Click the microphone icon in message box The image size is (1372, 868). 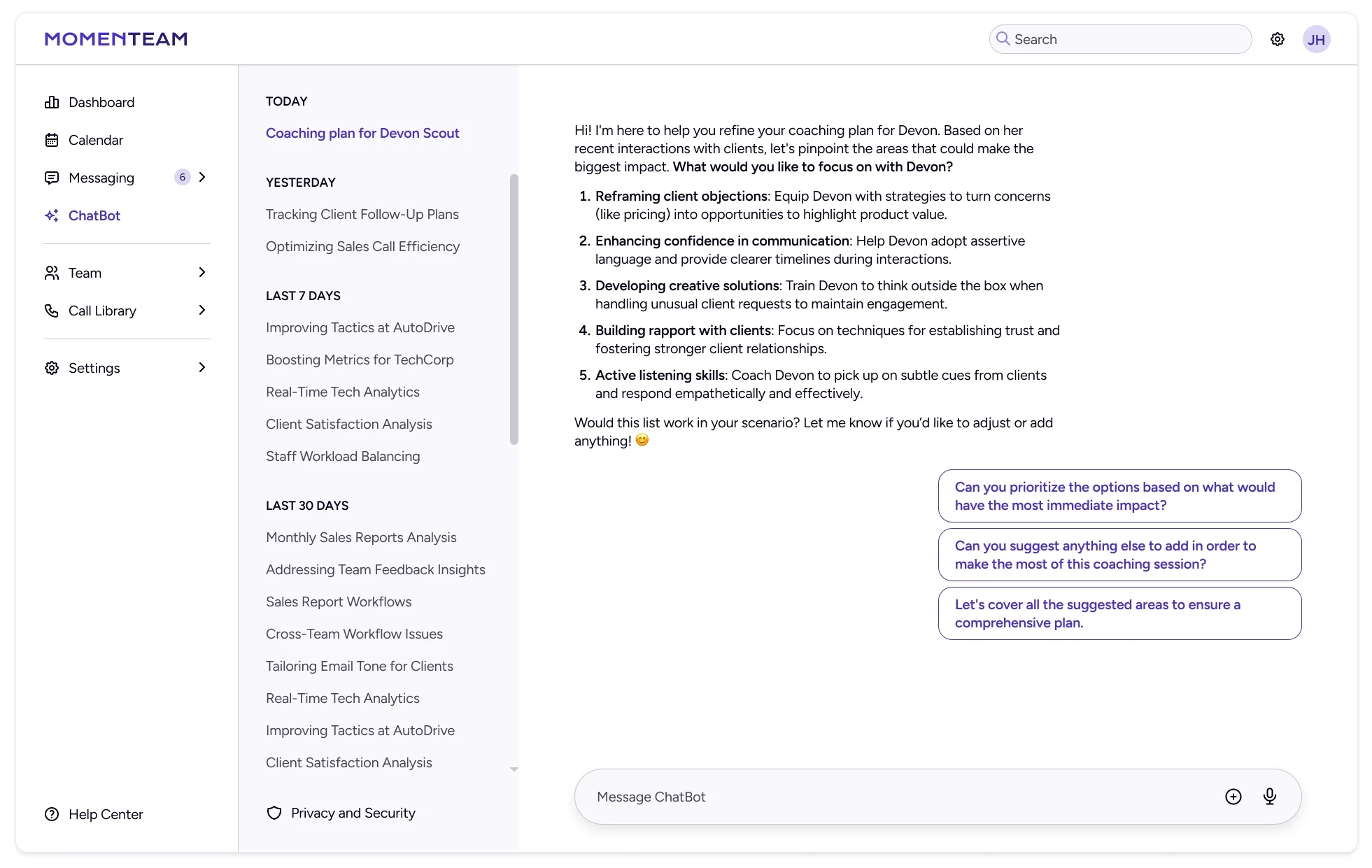click(x=1269, y=797)
